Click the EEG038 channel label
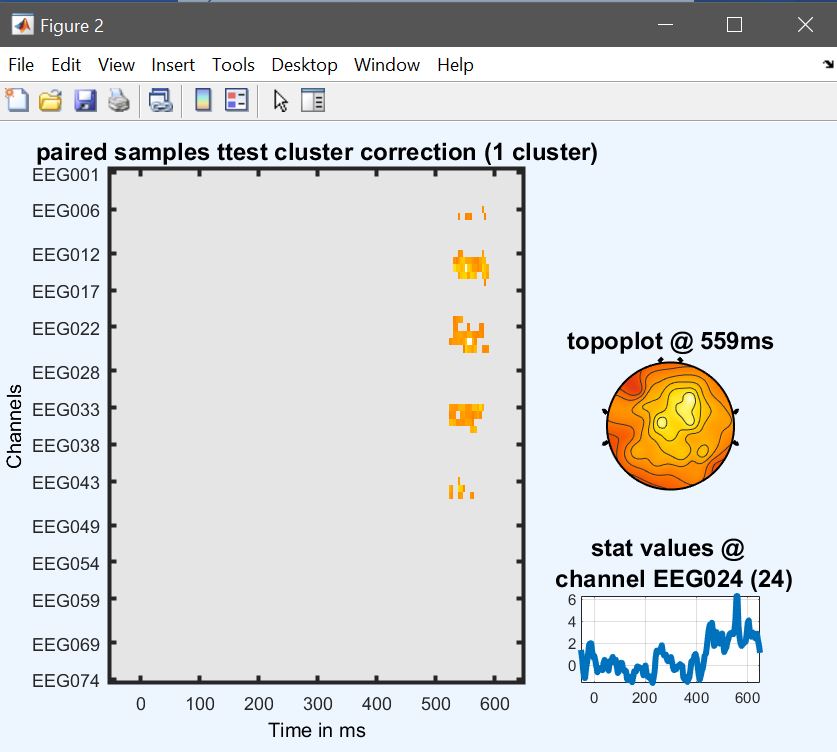The width and height of the screenshot is (837, 752). click(x=66, y=446)
